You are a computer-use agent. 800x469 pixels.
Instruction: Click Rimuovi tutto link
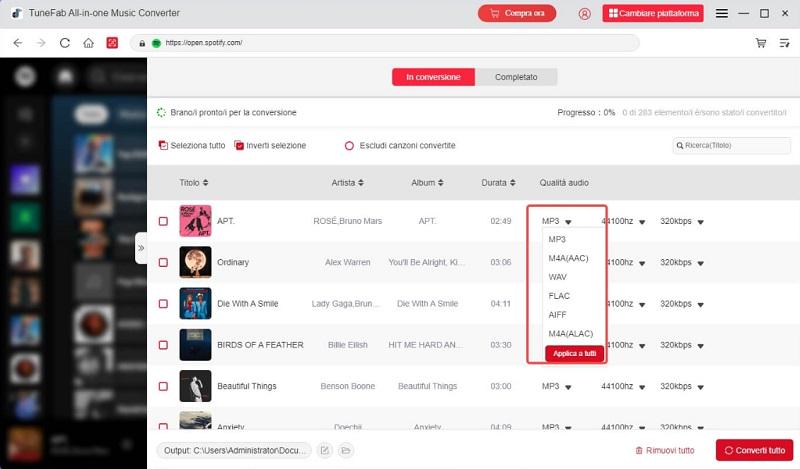(x=665, y=451)
